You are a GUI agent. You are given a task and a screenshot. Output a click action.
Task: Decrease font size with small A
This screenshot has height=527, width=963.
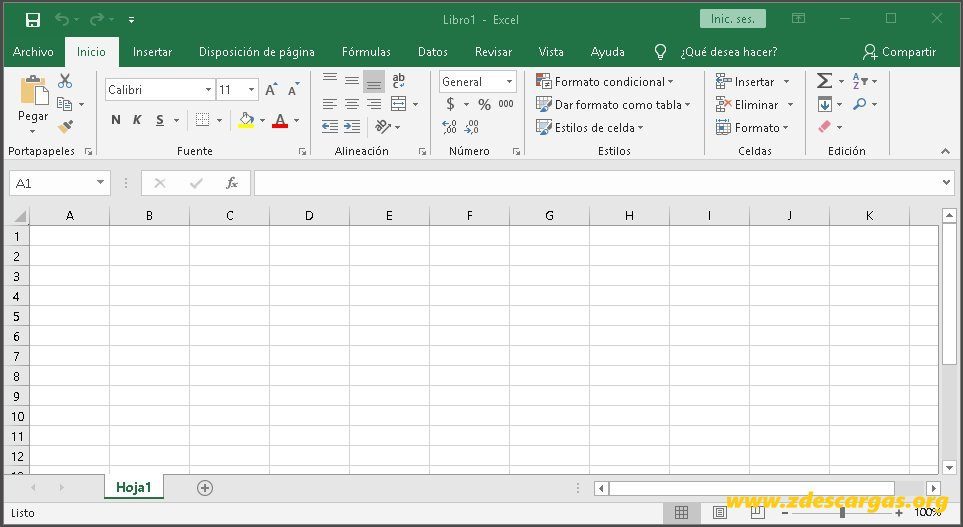294,90
